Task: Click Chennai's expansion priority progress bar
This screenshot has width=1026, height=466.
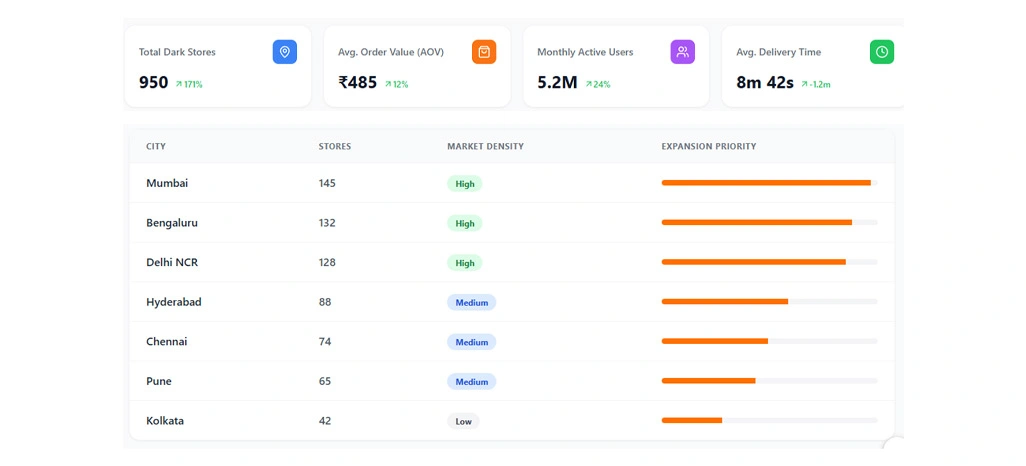Action: (768, 341)
